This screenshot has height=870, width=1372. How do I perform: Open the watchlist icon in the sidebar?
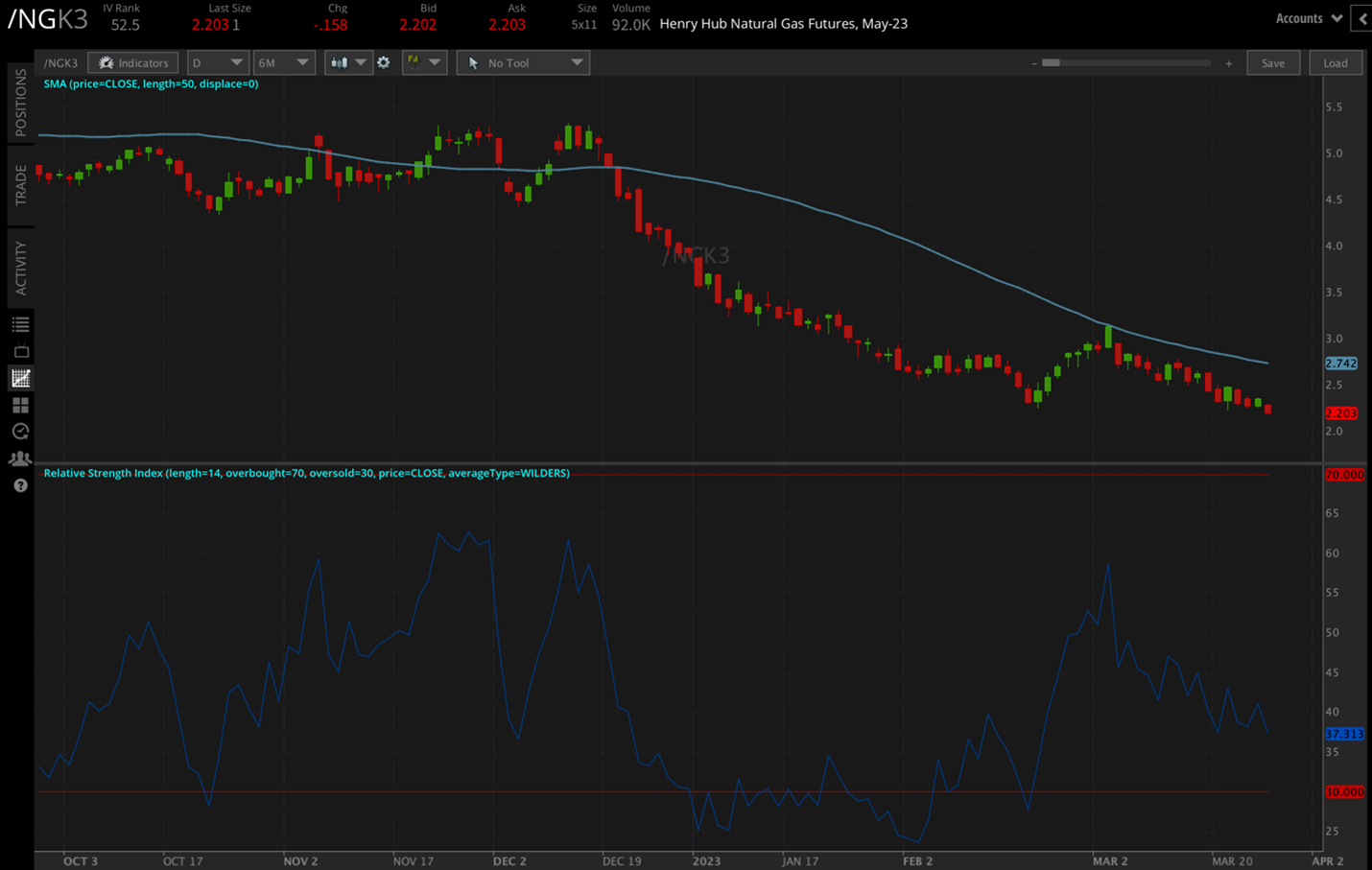[20, 323]
